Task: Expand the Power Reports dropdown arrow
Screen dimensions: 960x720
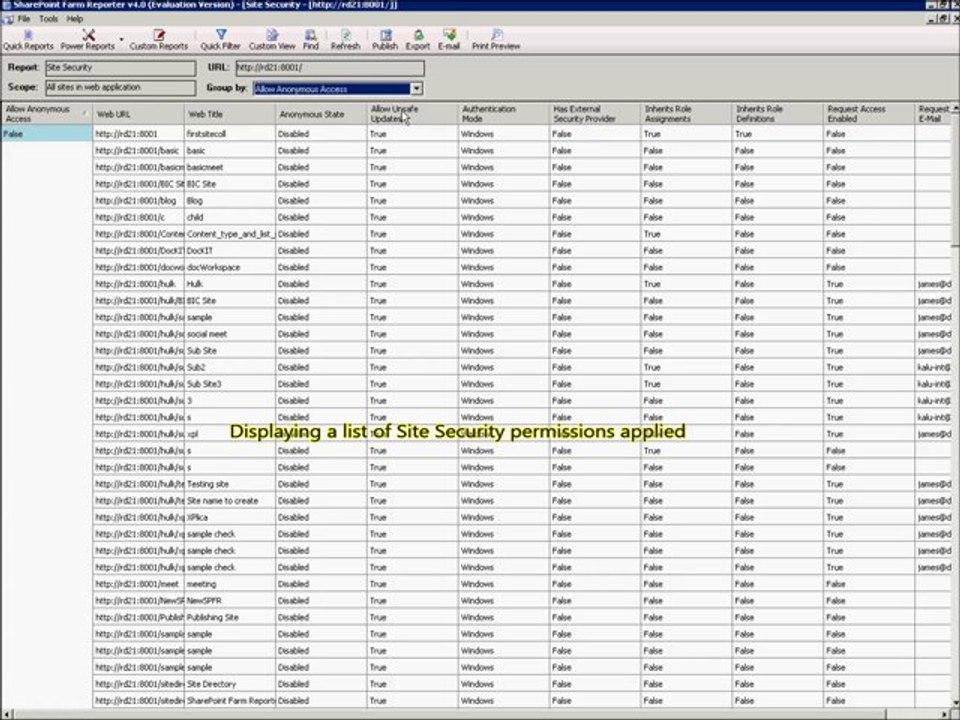Action: tap(121, 40)
